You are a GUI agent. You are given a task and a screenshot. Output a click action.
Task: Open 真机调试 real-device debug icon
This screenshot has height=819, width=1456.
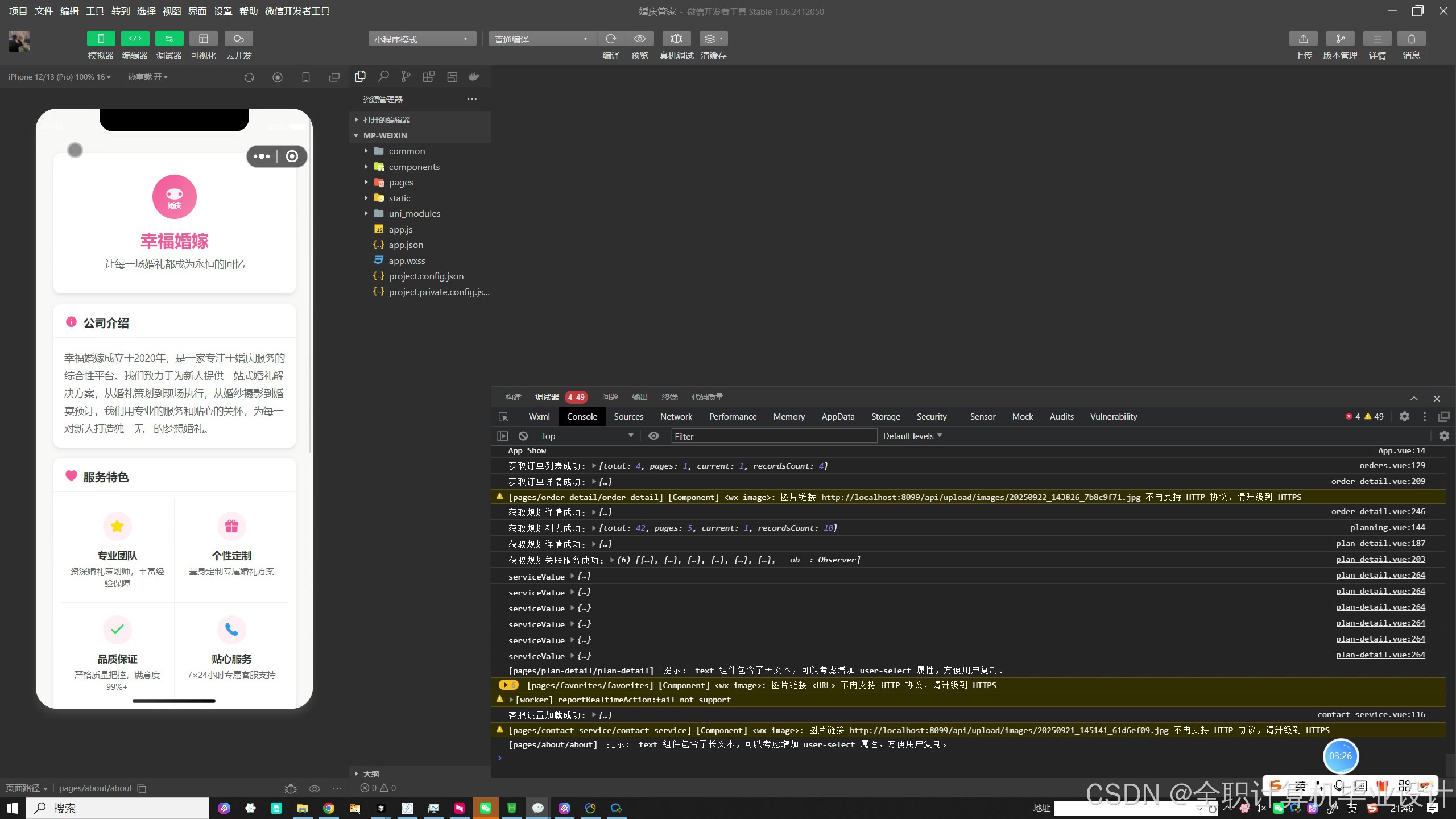[676, 39]
